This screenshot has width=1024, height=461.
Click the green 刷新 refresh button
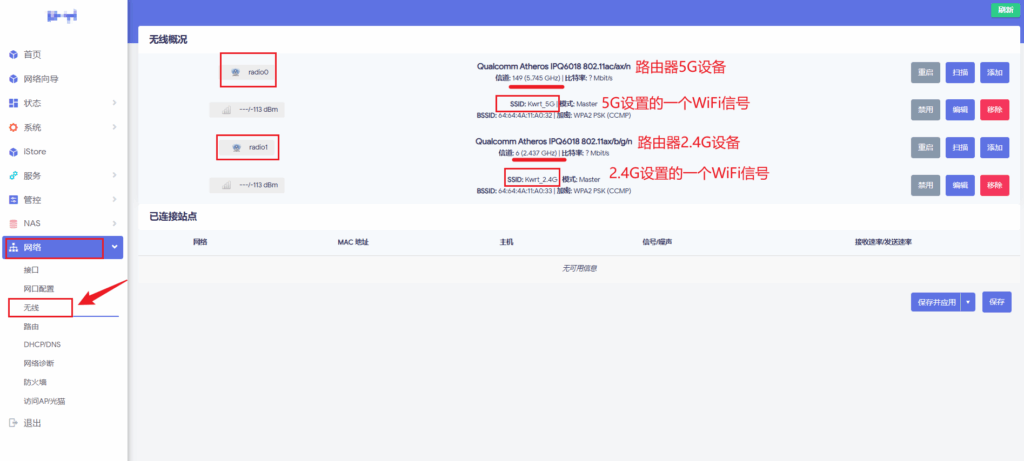[1003, 9]
